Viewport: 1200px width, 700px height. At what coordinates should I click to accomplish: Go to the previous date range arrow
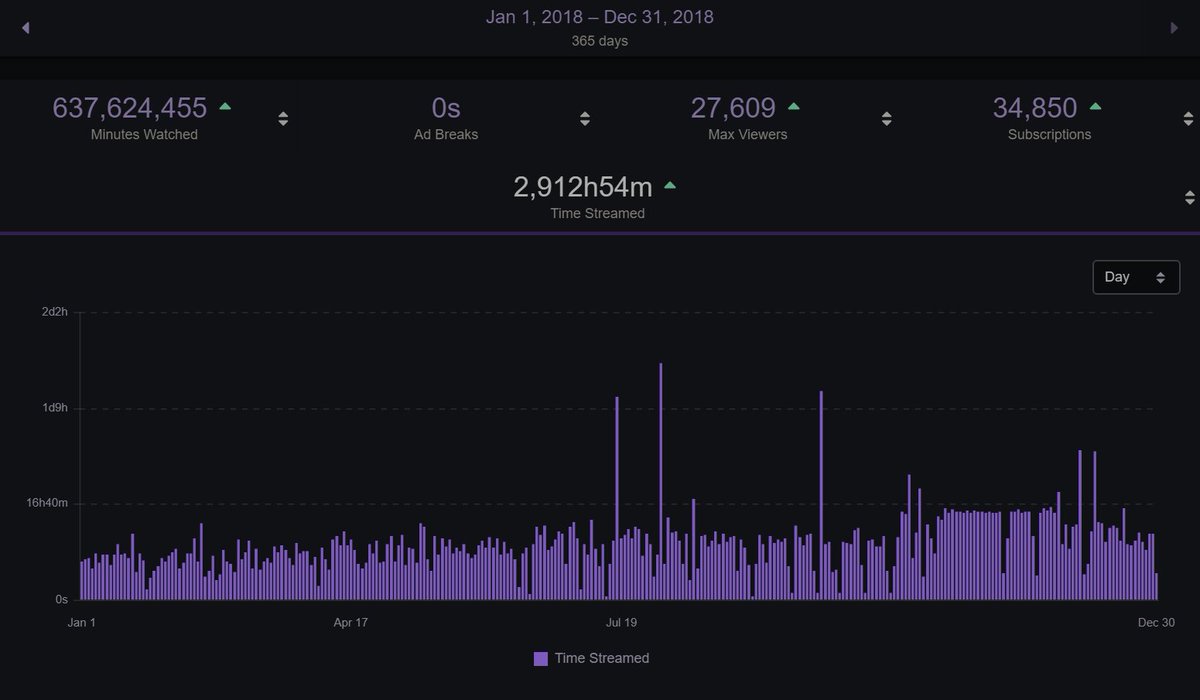(26, 28)
